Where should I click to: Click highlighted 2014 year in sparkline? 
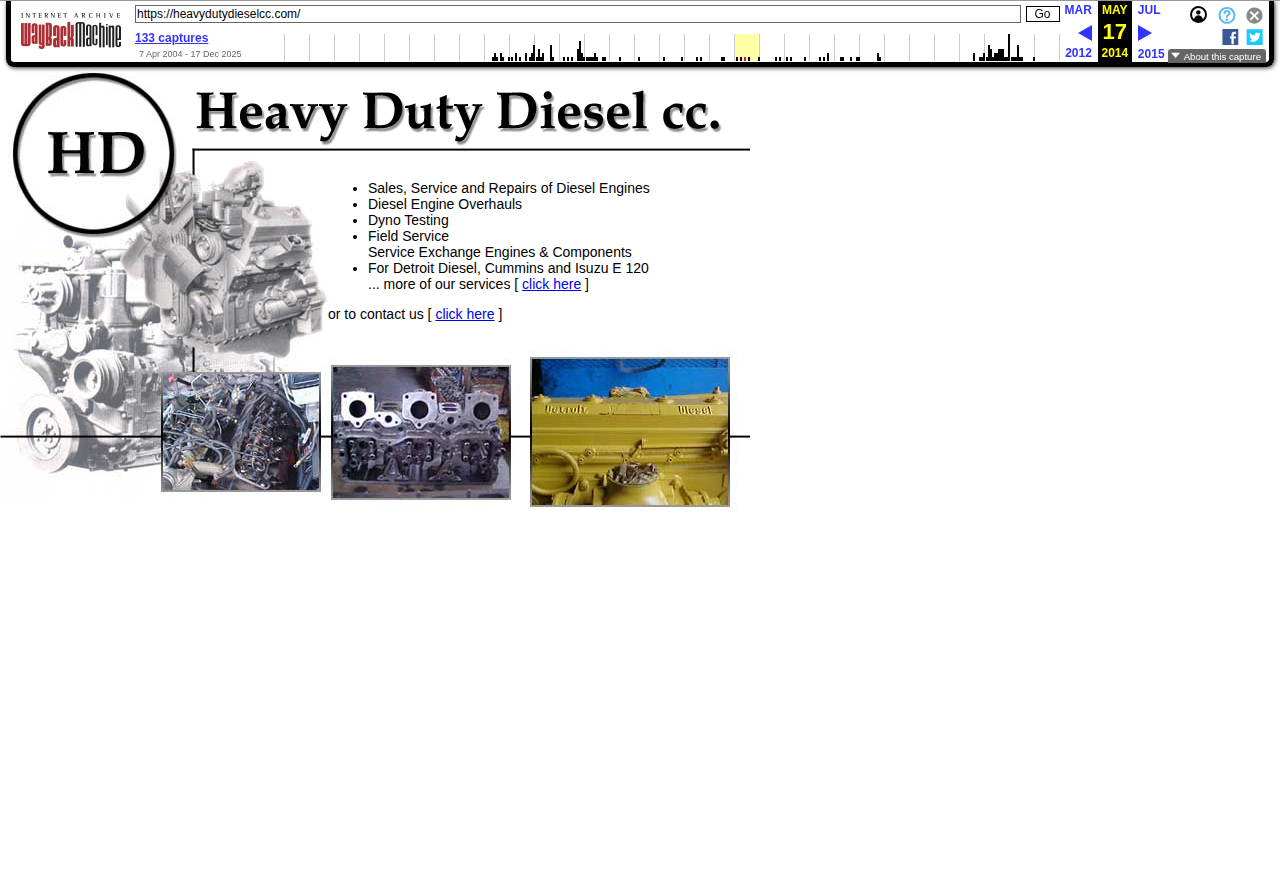(746, 47)
